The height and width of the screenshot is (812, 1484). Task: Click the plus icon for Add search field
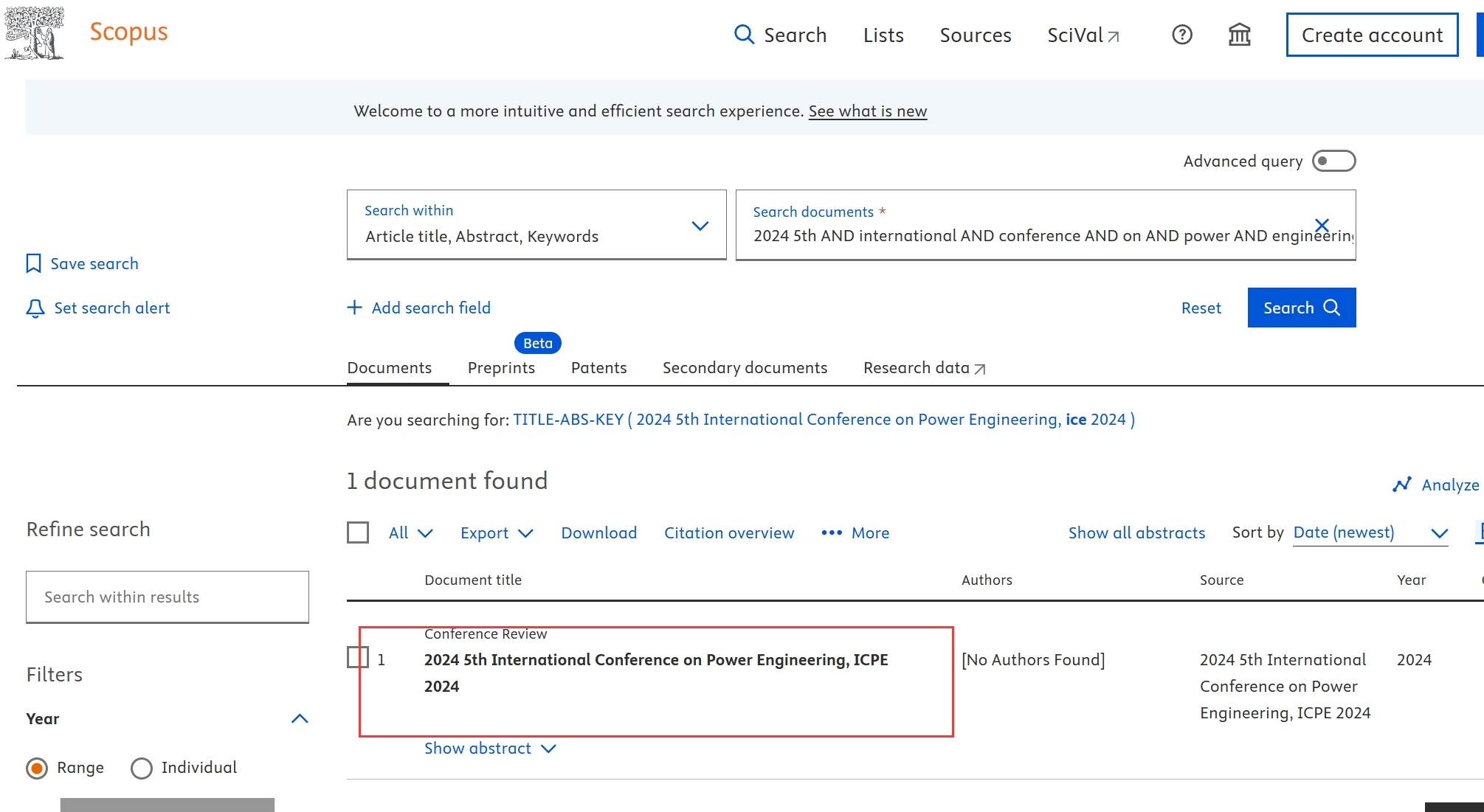point(355,308)
